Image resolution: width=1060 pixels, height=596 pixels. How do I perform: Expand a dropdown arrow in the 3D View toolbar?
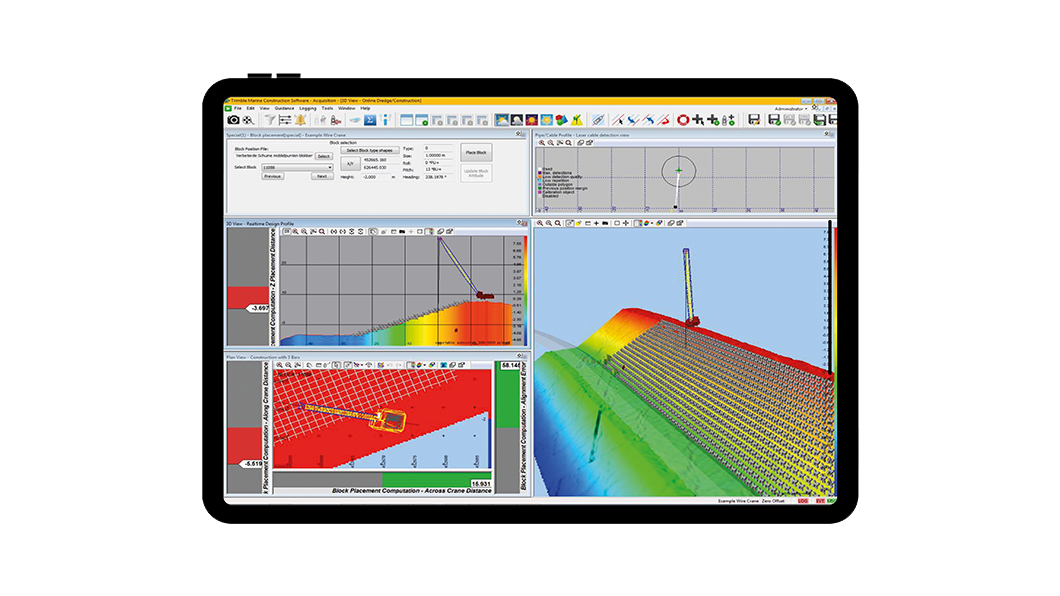tap(431, 231)
